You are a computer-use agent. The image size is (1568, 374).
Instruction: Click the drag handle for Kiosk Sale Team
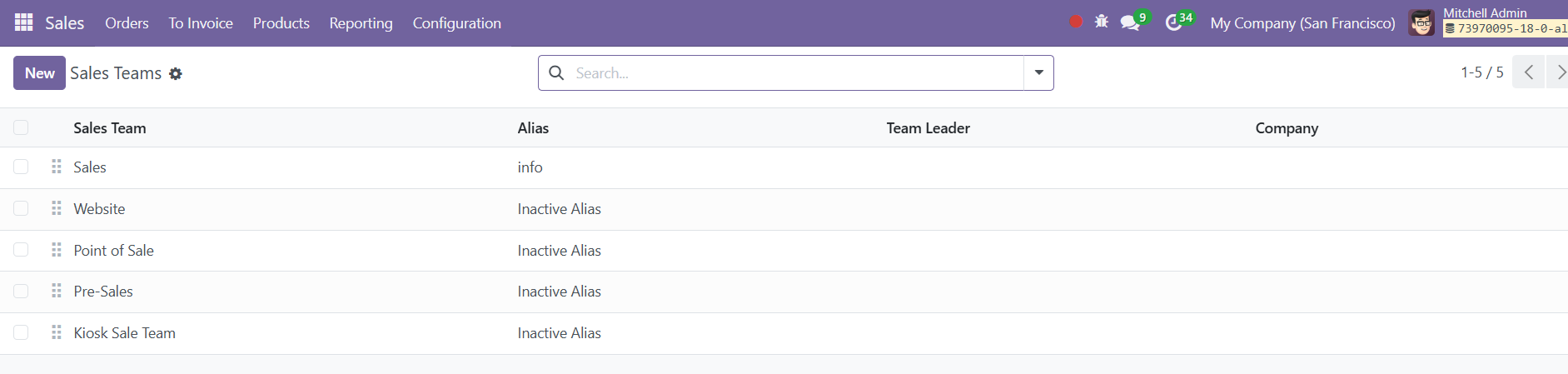[57, 332]
